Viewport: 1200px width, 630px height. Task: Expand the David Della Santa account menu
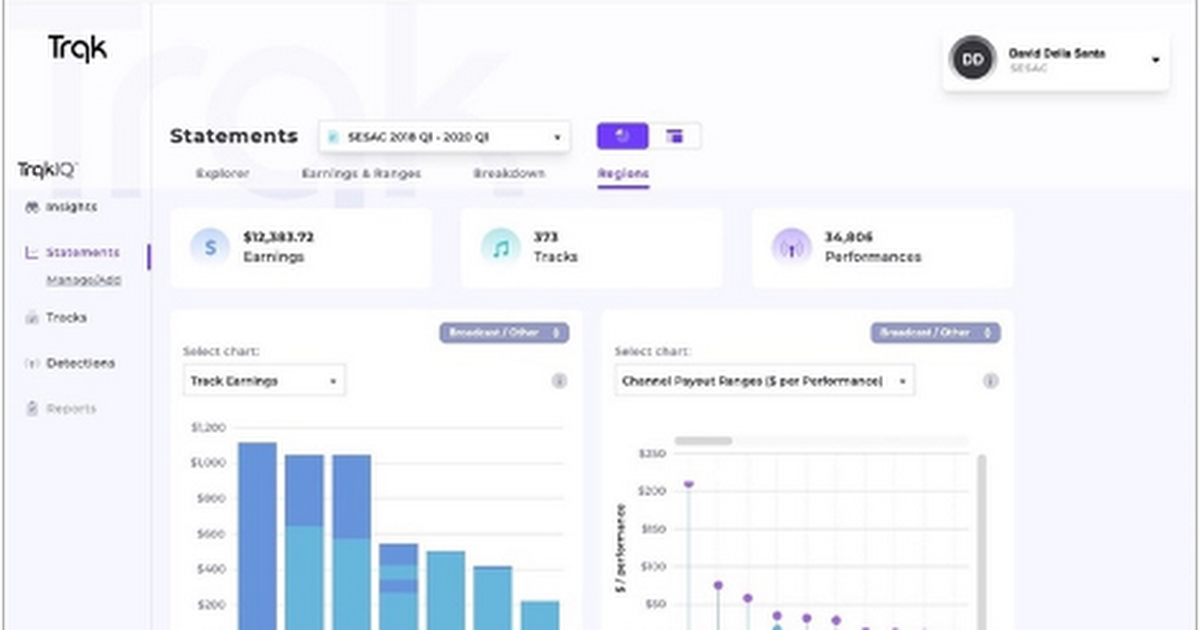[1155, 60]
